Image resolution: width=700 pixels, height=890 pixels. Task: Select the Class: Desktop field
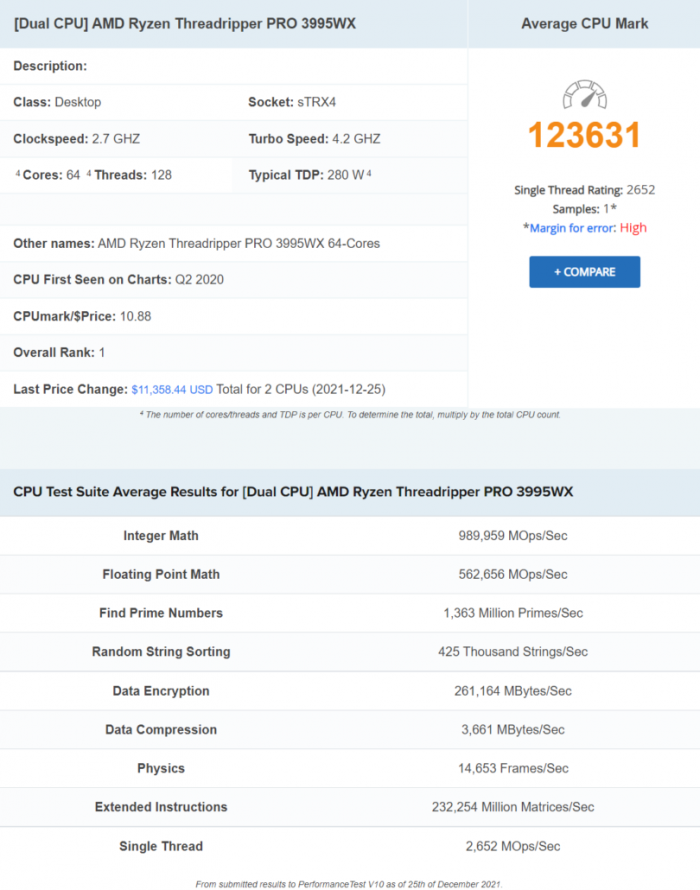point(57,102)
